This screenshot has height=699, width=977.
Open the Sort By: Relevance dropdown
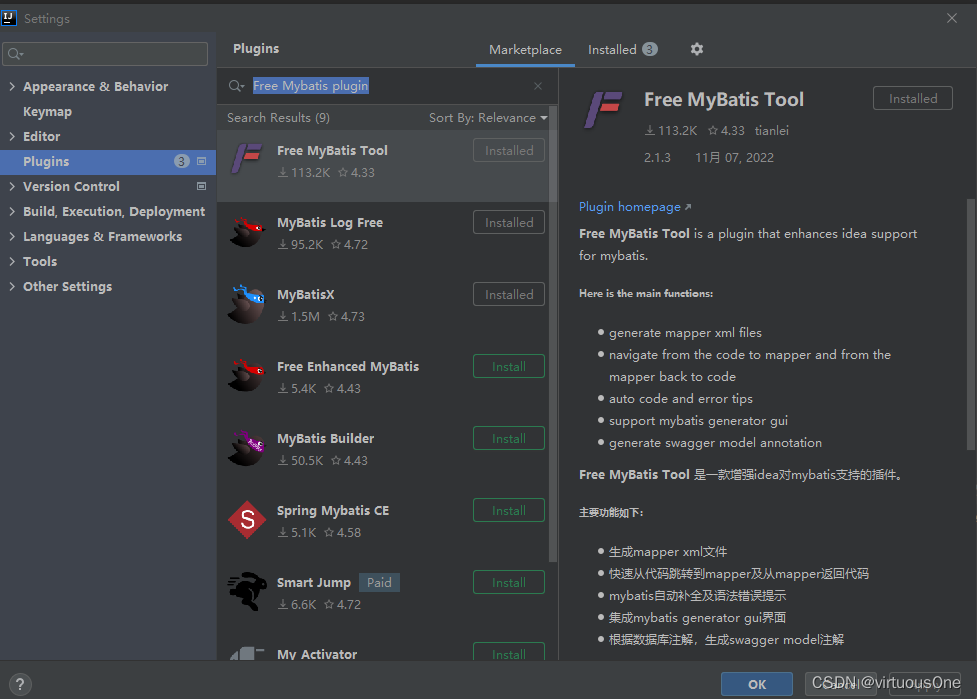click(488, 118)
